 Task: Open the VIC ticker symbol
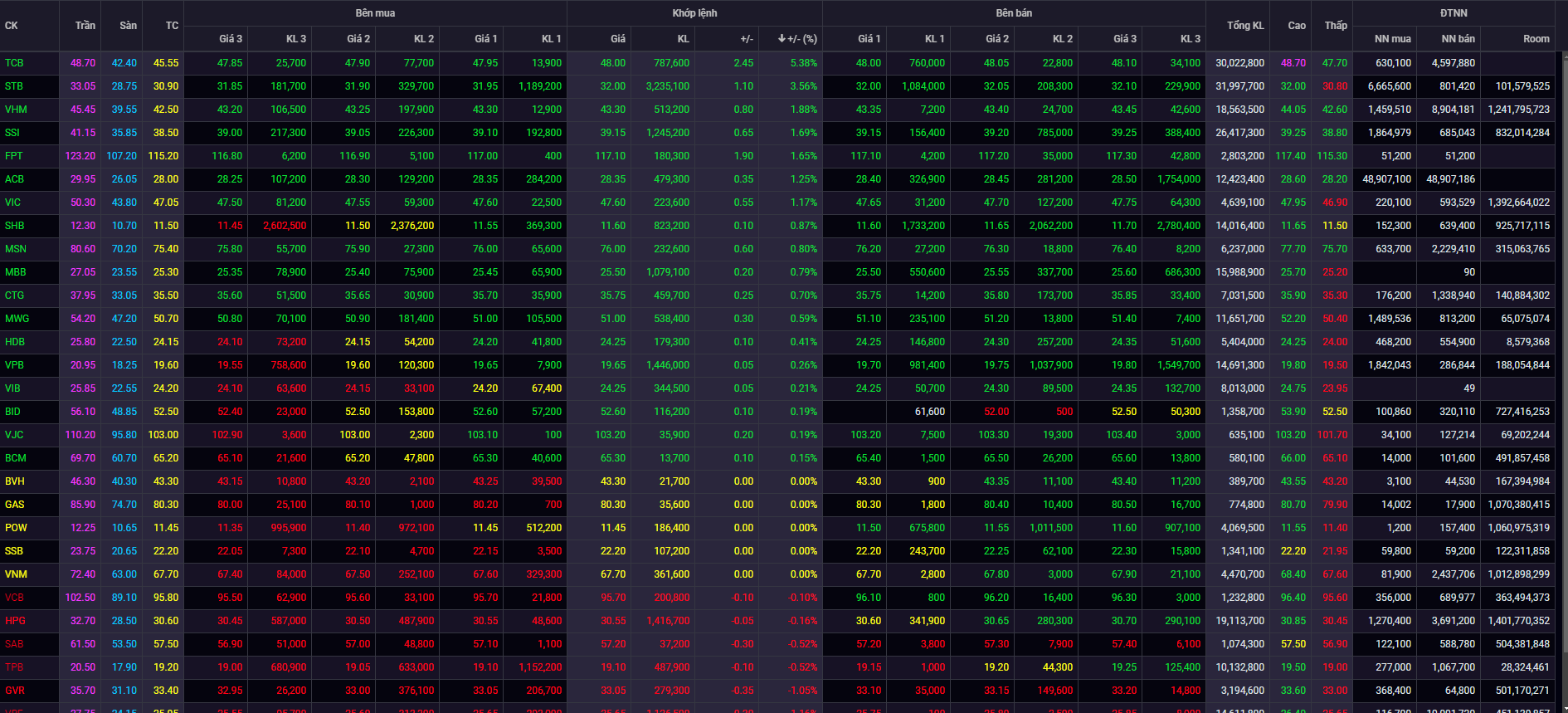[12, 203]
